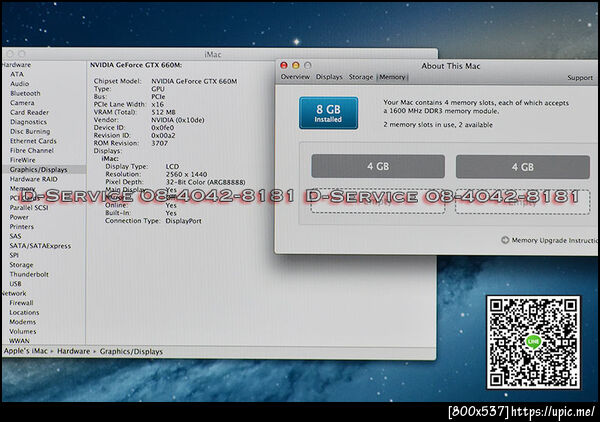Image resolution: width=600 pixels, height=422 pixels.
Task: Select Bluetooth in the sidebar
Action: tap(25, 93)
